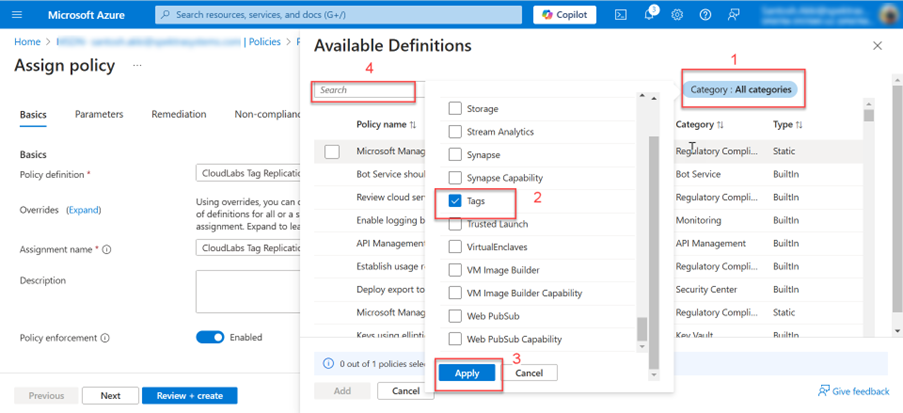Check the Stream Analytics checkbox
The image size is (903, 413).
[x=455, y=131]
